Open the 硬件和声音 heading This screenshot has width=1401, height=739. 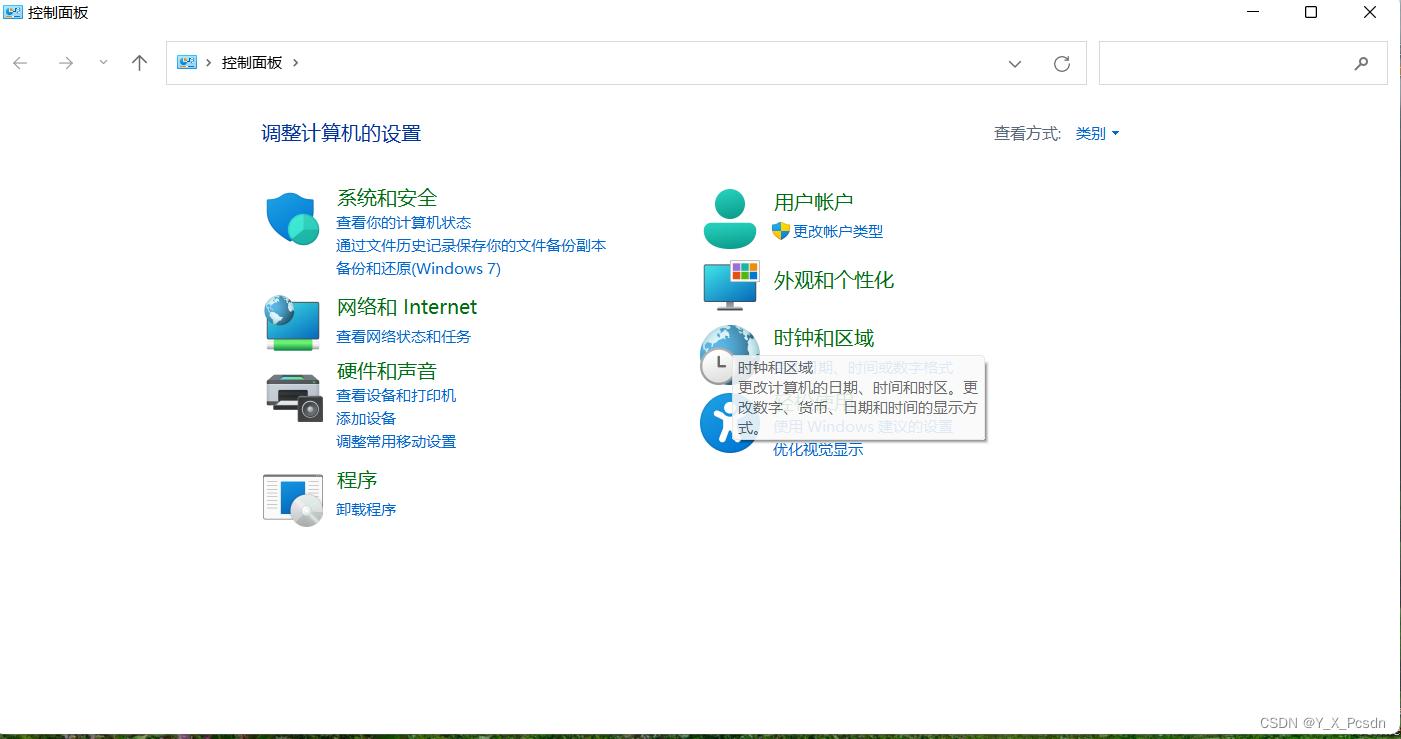pos(387,371)
